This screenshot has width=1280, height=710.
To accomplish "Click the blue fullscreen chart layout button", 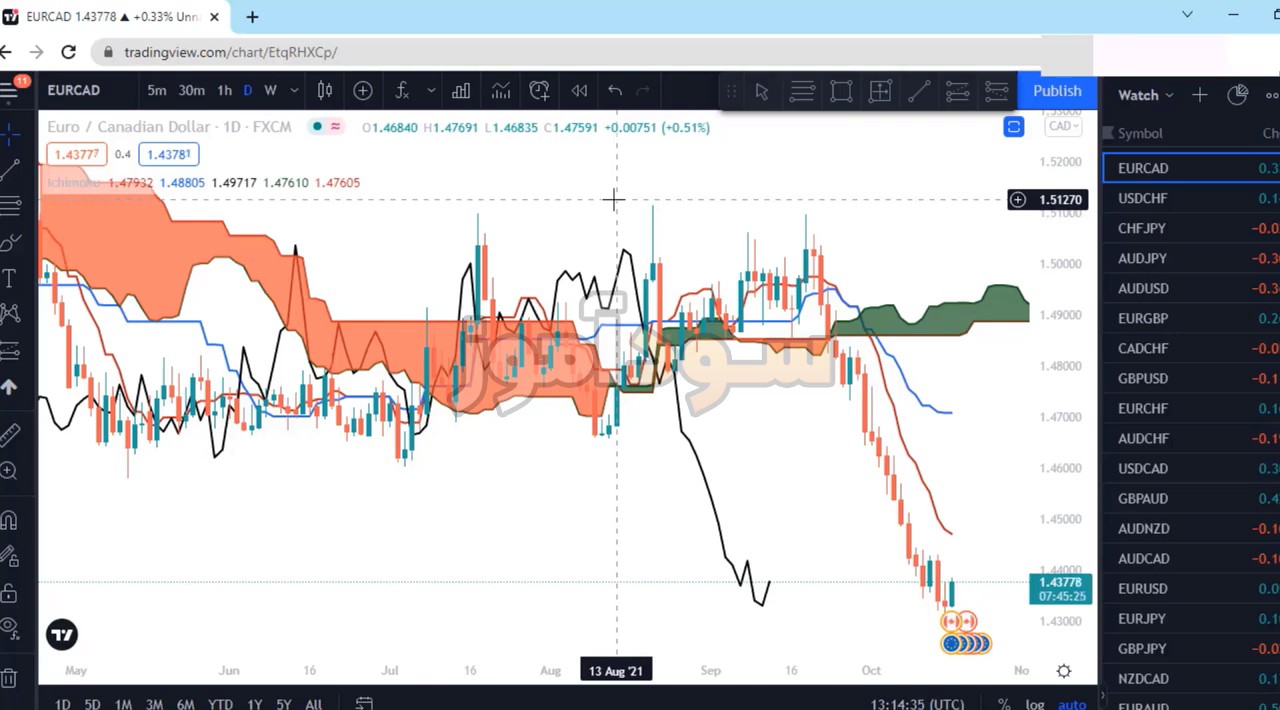I will [1014, 127].
